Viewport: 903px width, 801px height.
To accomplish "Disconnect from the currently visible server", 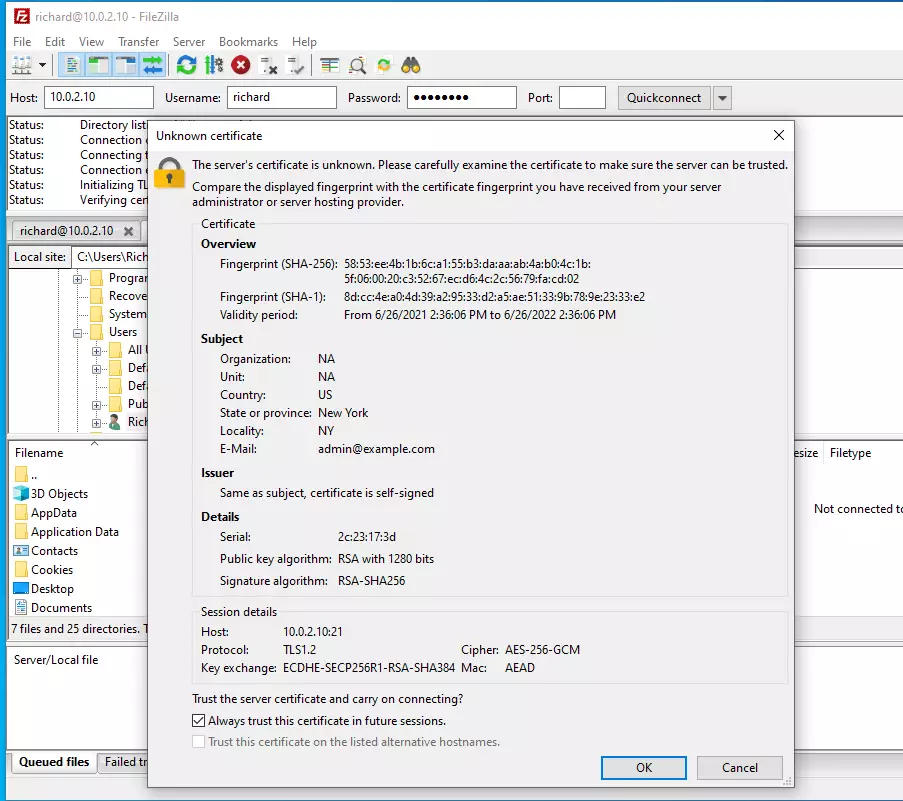I will click(268, 66).
